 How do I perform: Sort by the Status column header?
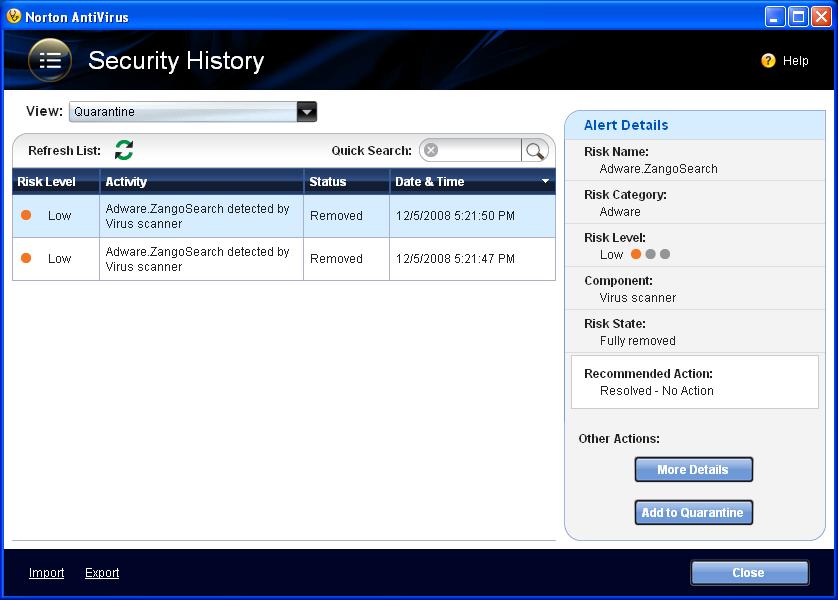point(346,182)
